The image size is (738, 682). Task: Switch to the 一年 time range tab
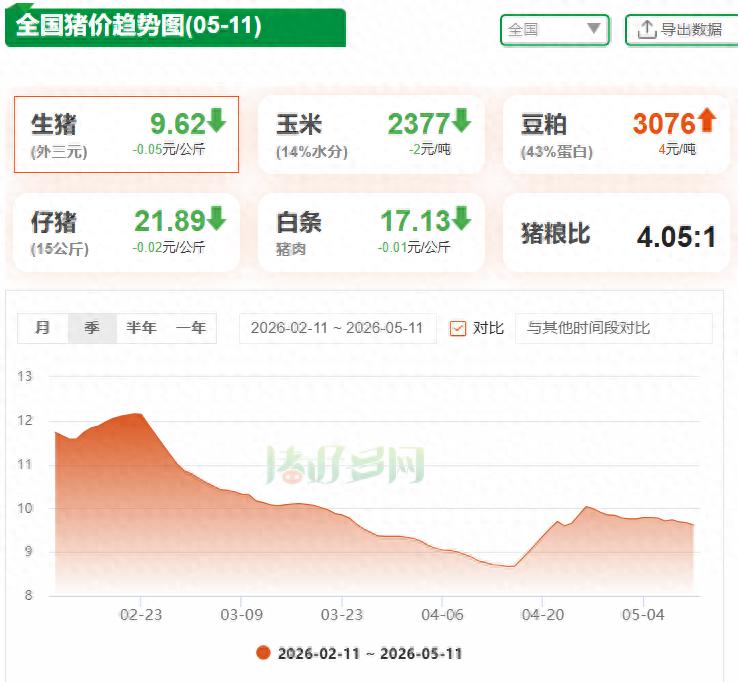tap(191, 328)
